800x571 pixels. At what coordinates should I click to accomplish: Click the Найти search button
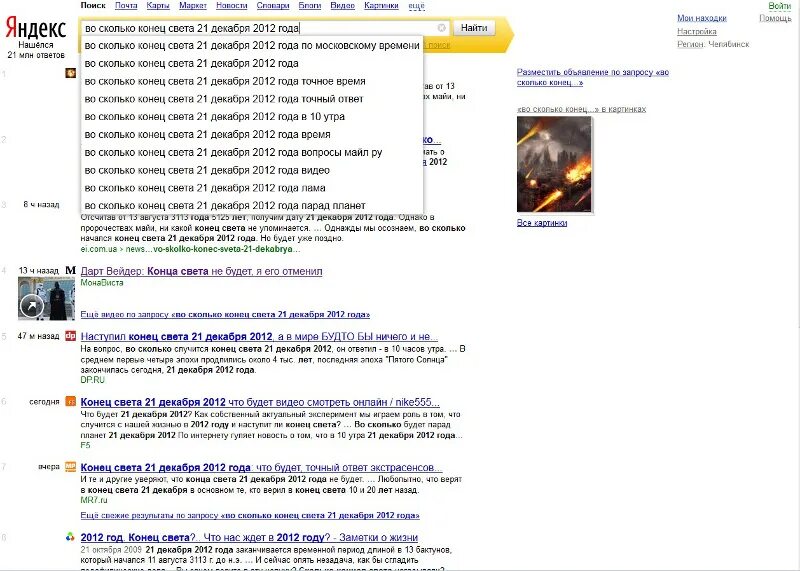pos(474,28)
